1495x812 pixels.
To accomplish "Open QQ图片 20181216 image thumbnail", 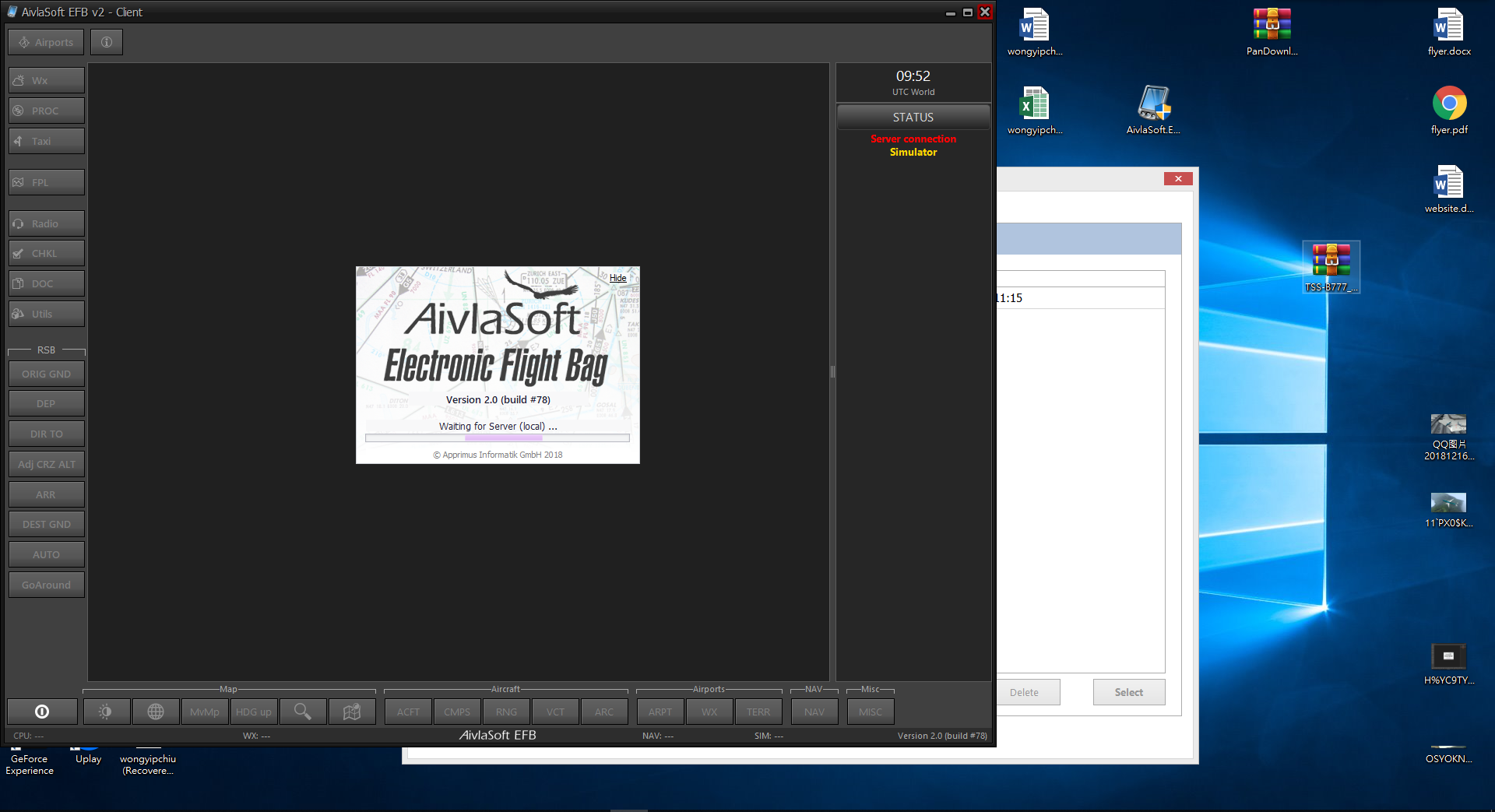I will [1449, 438].
